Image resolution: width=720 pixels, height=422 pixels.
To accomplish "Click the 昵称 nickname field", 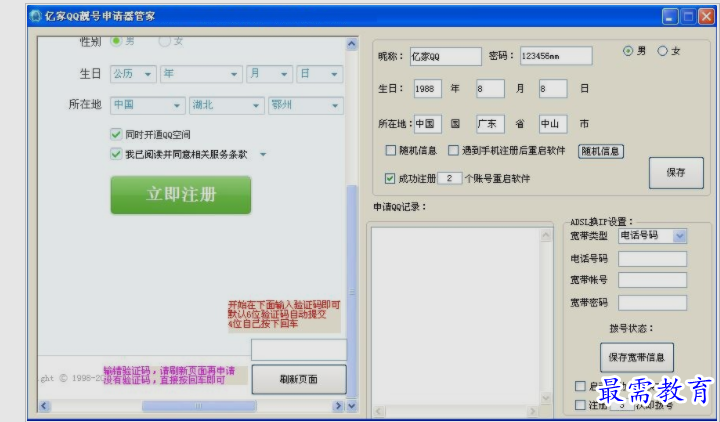I will (x=445, y=56).
